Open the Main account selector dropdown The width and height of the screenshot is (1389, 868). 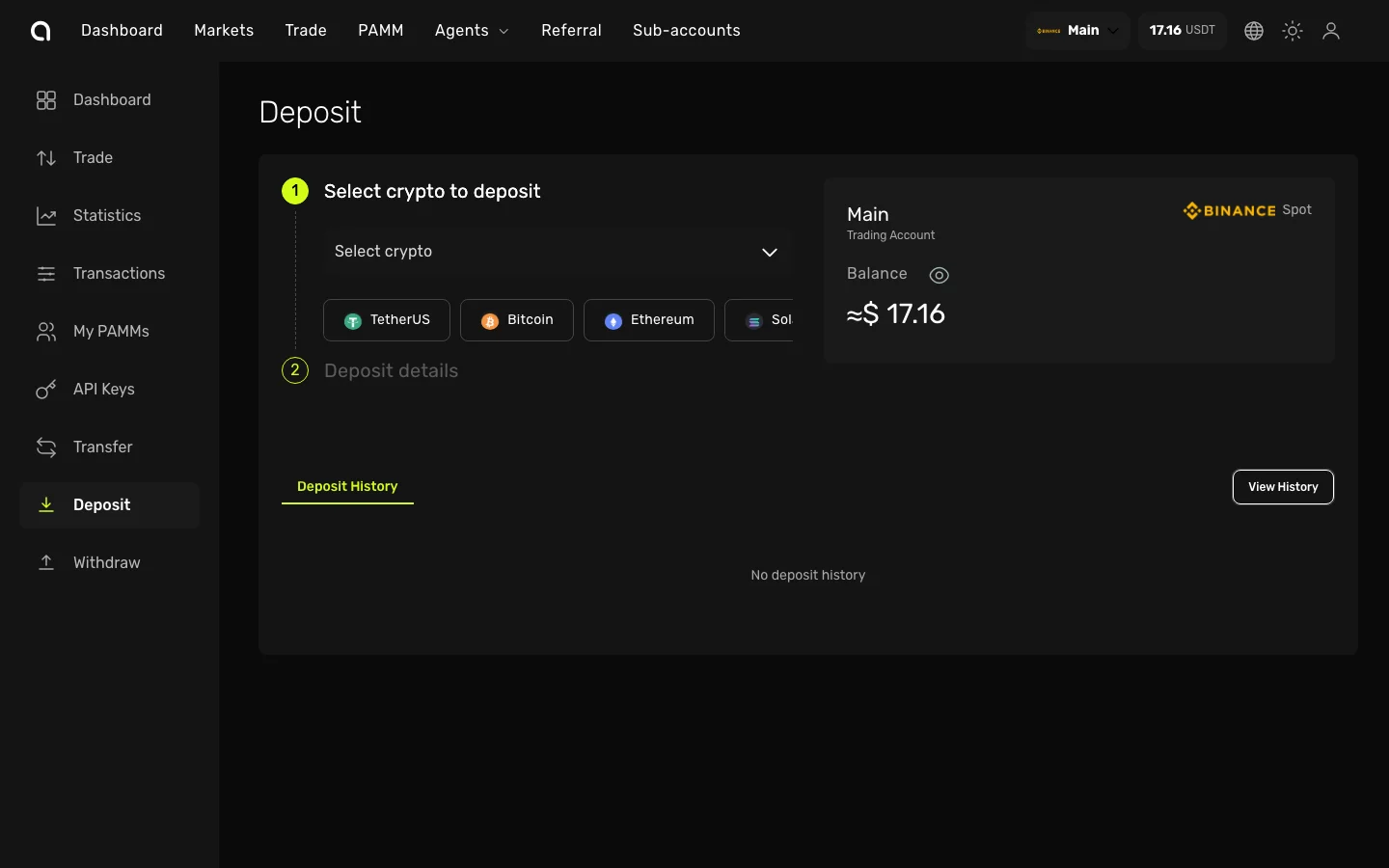click(1077, 31)
